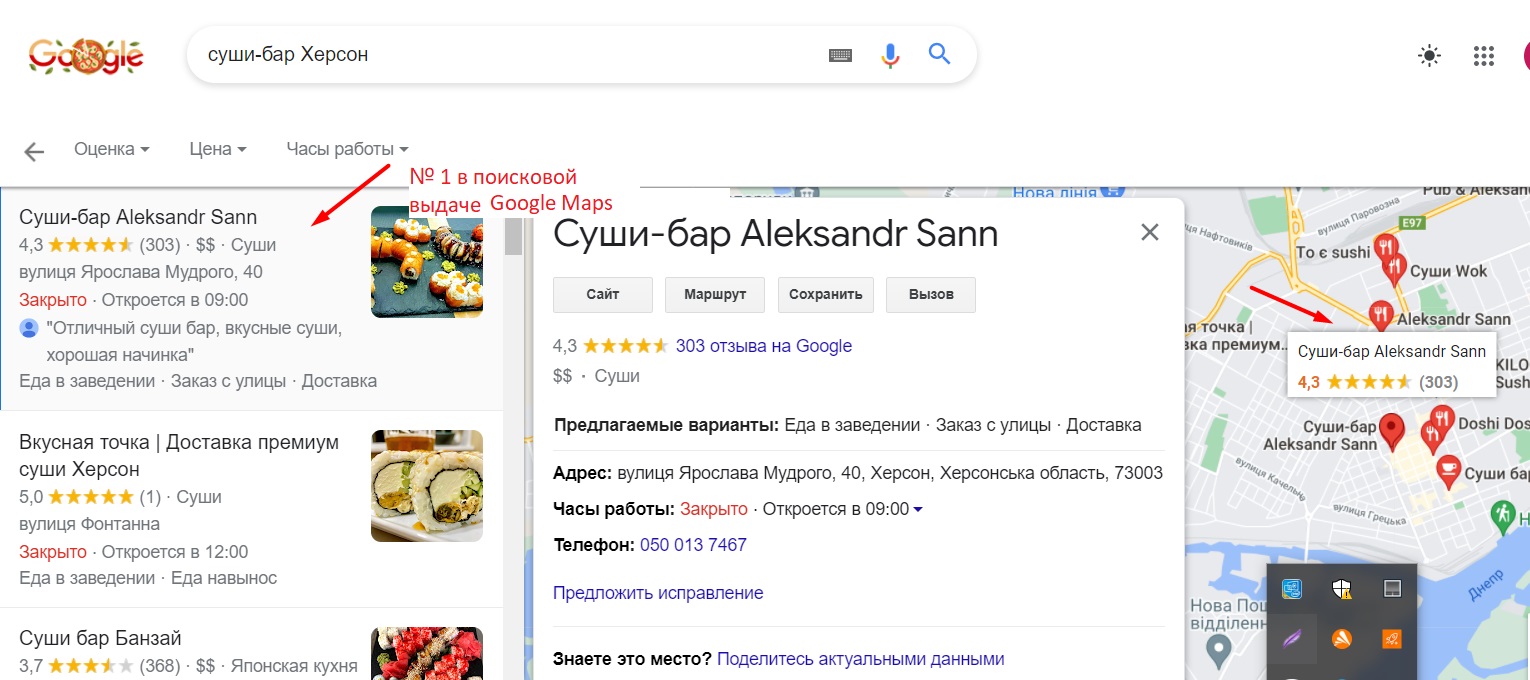Click the microphone voice search icon
1530x680 pixels.
coord(890,55)
